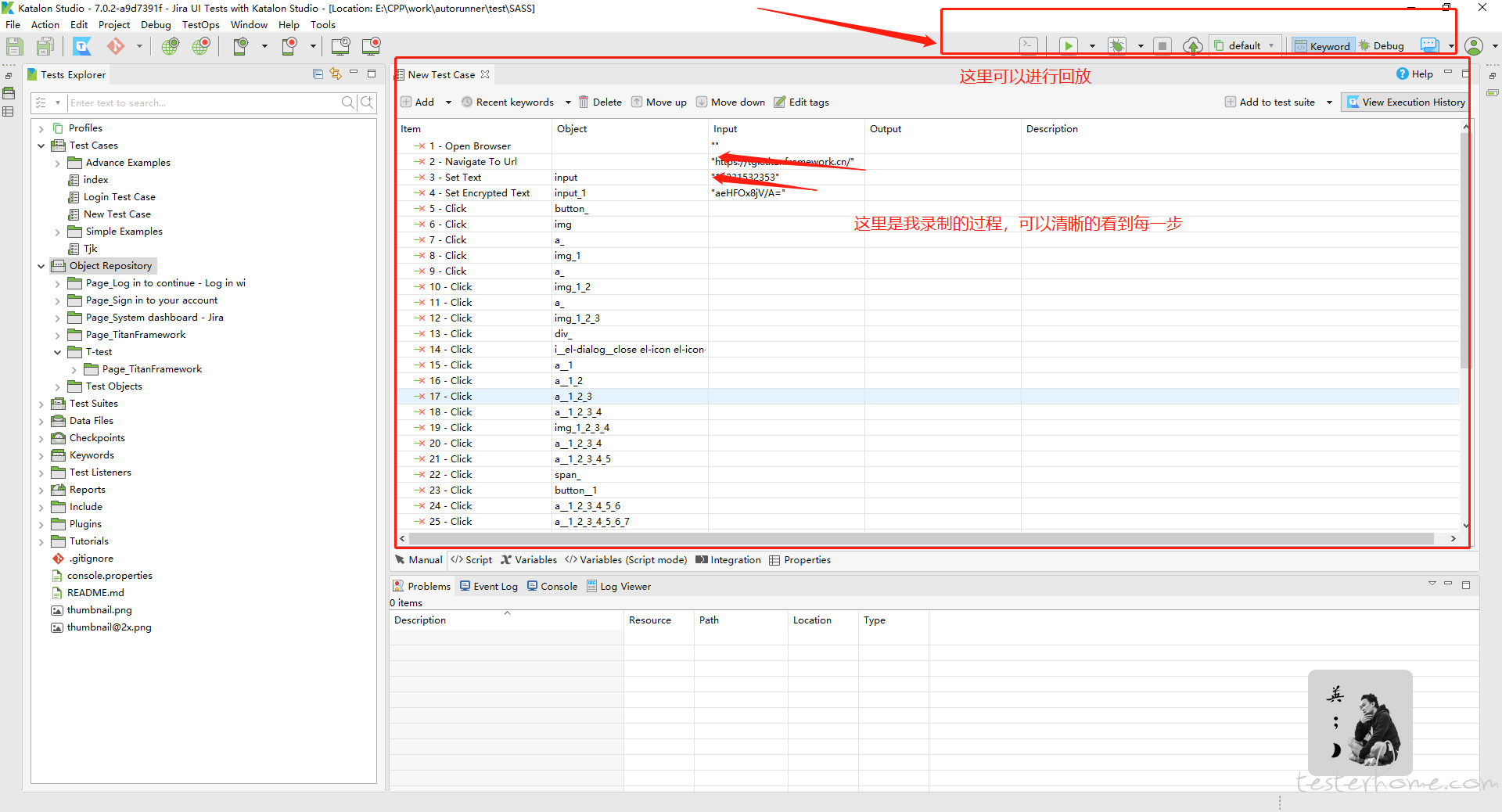Click the Add step button
The height and width of the screenshot is (812, 1502).
click(x=418, y=102)
